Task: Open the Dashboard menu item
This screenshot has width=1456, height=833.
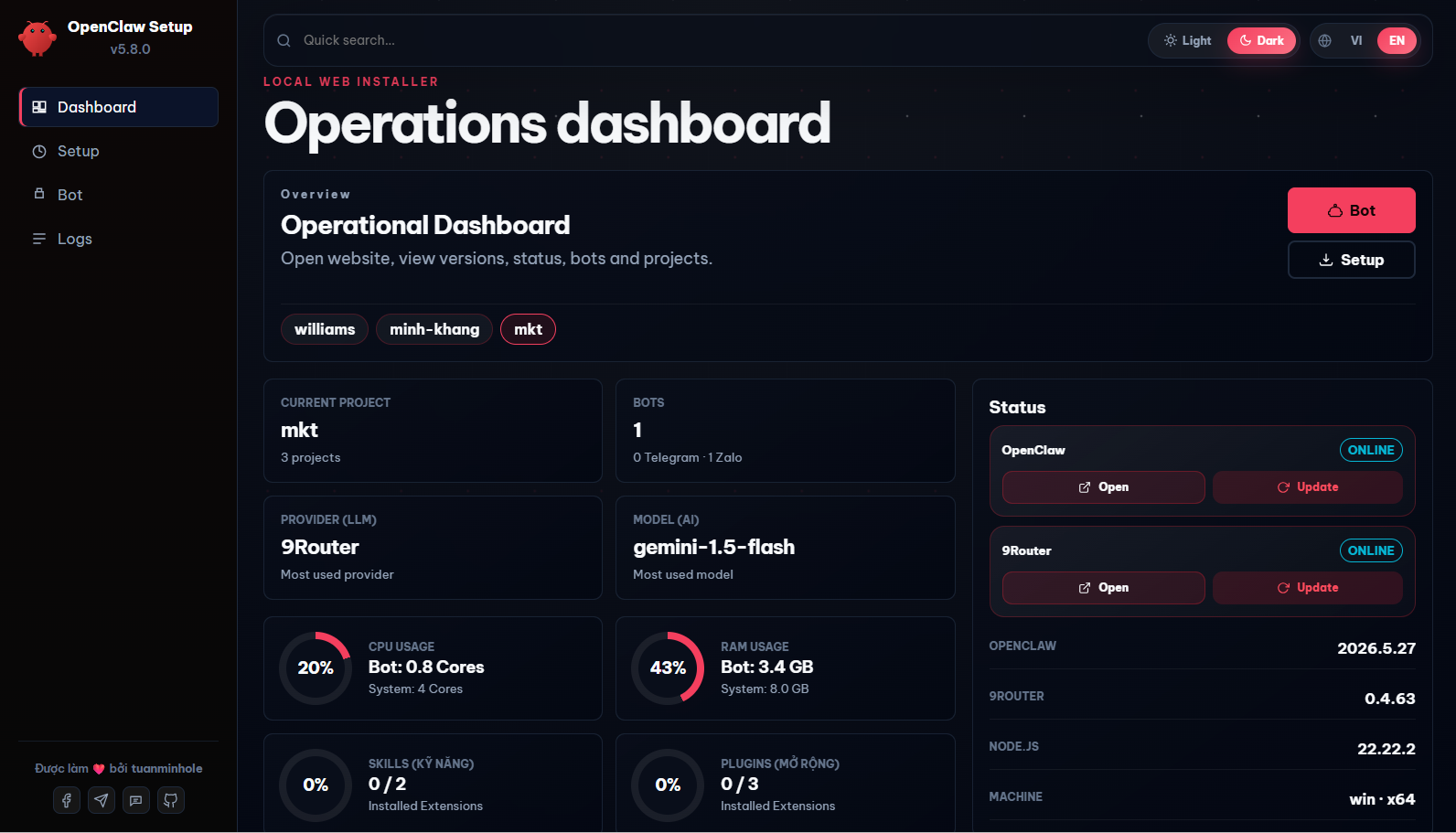Action: point(119,107)
